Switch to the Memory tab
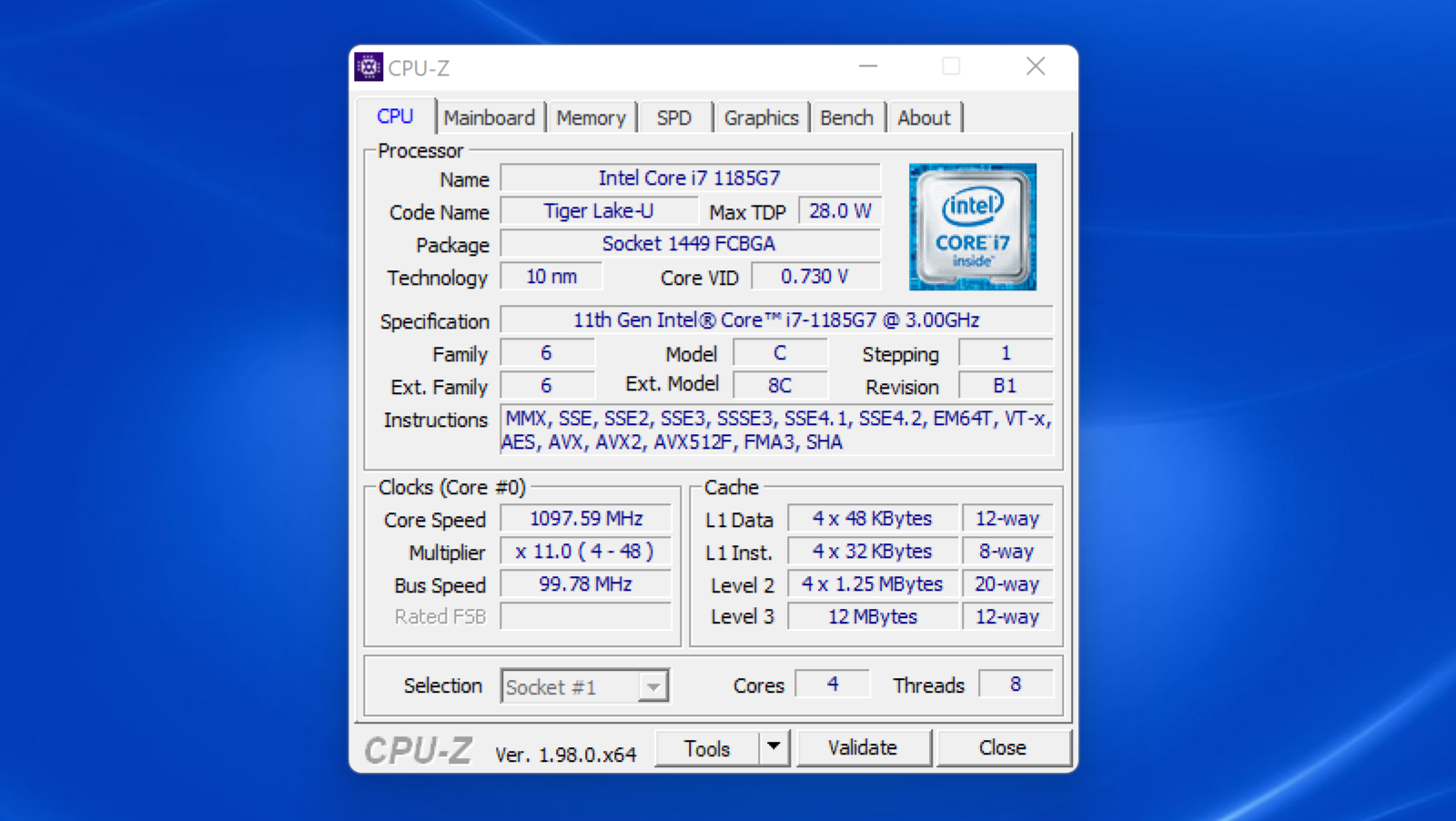 pos(591,117)
